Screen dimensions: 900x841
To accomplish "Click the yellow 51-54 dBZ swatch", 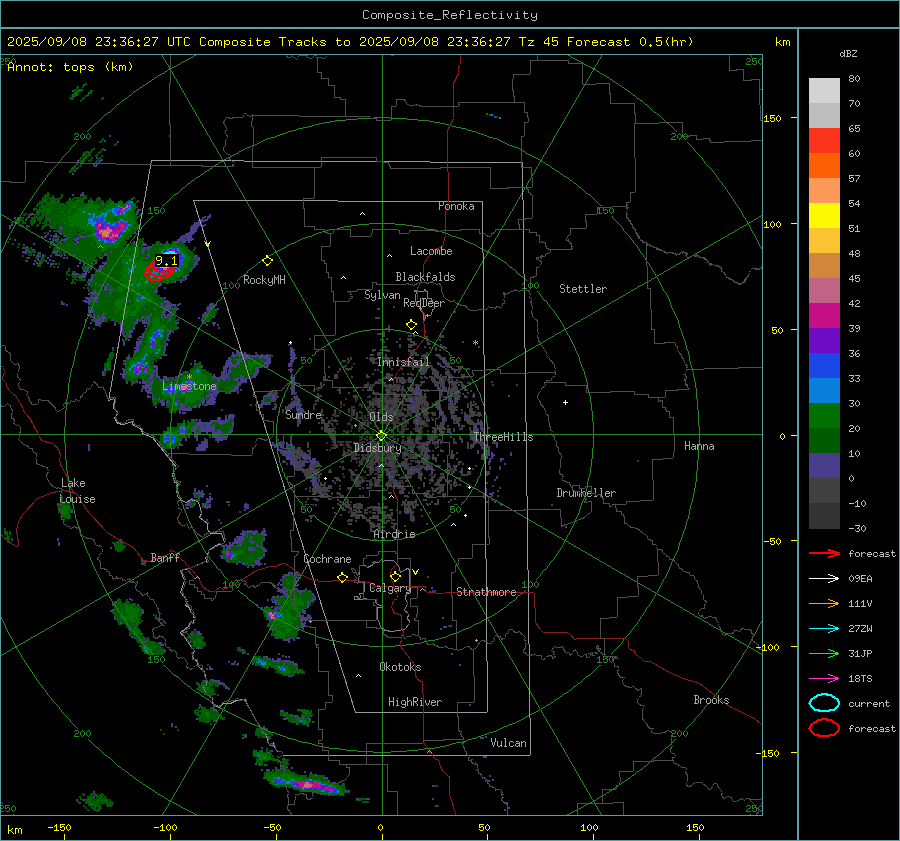I will pos(824,216).
